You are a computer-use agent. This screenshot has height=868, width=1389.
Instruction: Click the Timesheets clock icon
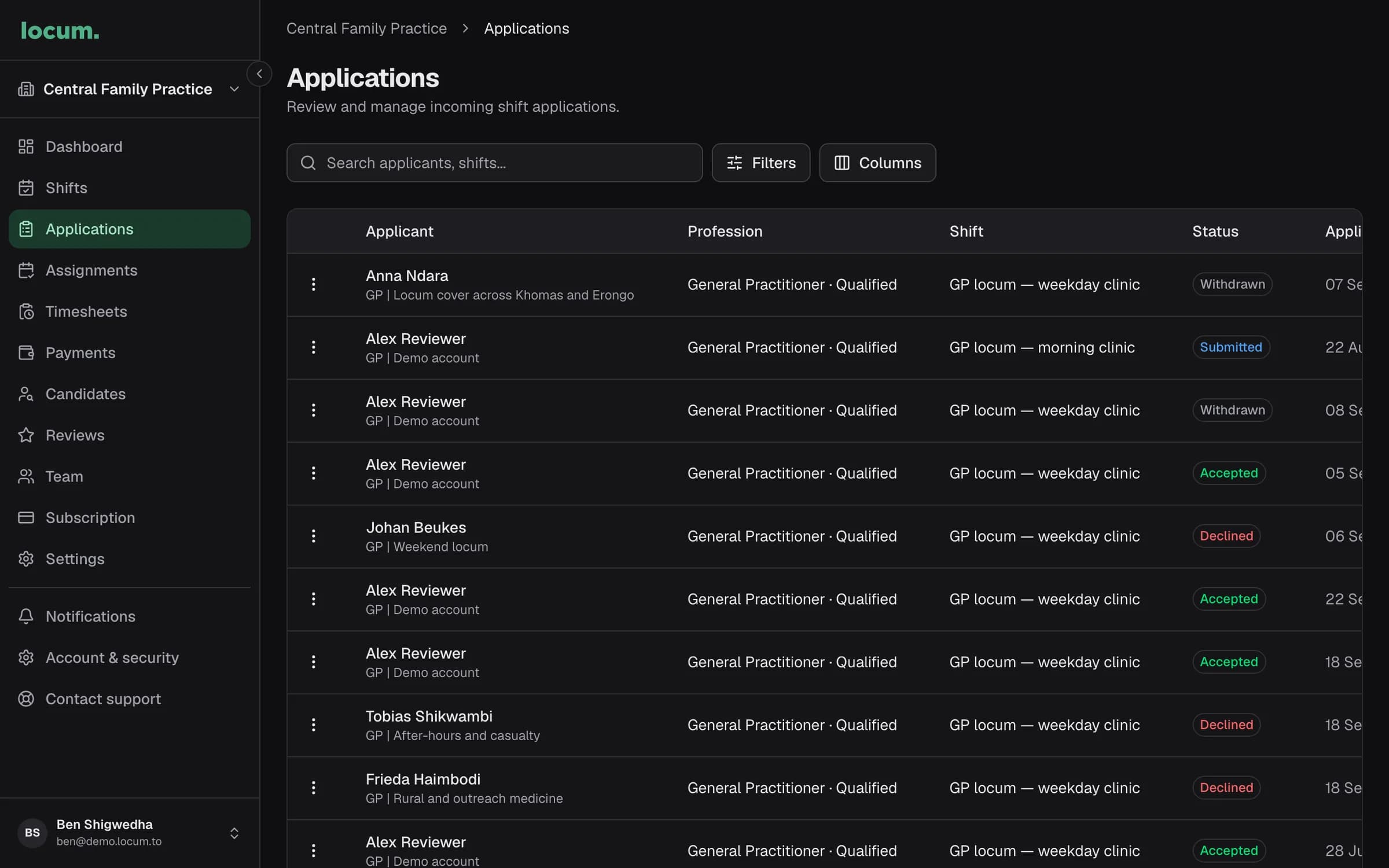coord(26,311)
